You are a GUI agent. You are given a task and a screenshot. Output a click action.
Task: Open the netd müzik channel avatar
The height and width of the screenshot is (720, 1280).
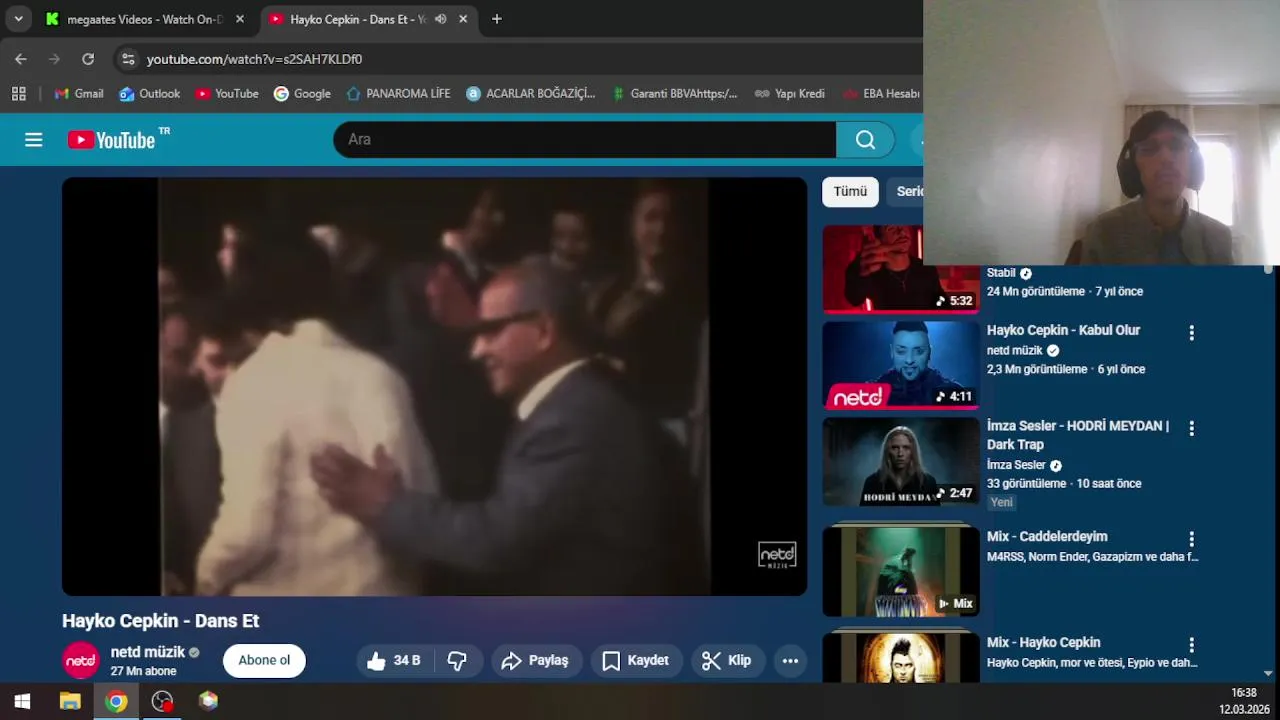click(81, 660)
